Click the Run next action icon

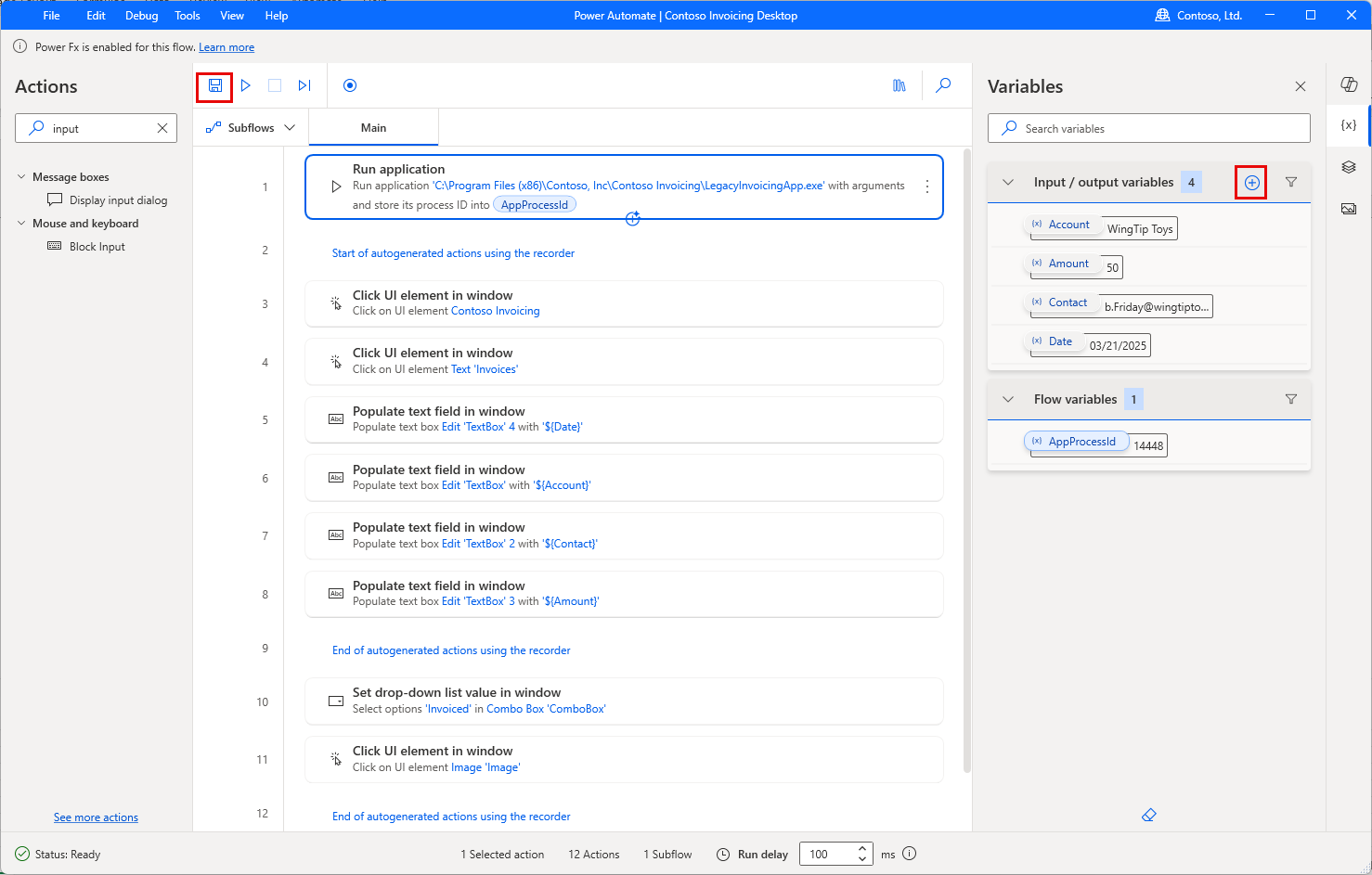304,85
